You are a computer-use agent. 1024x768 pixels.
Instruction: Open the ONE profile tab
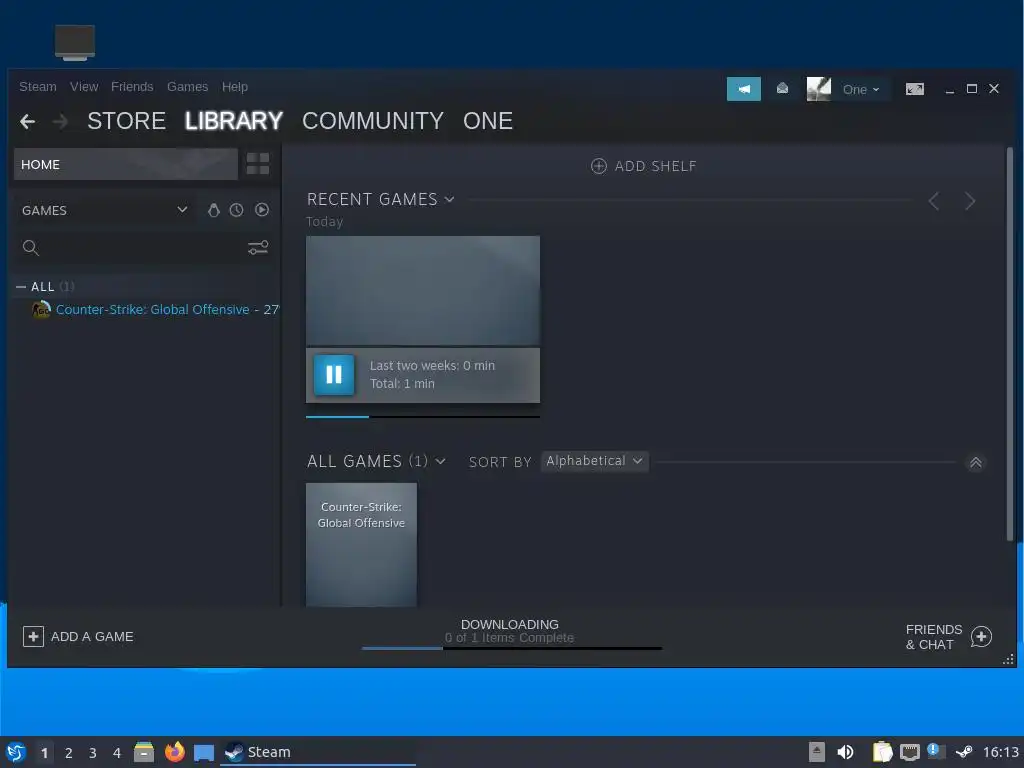[x=488, y=121]
